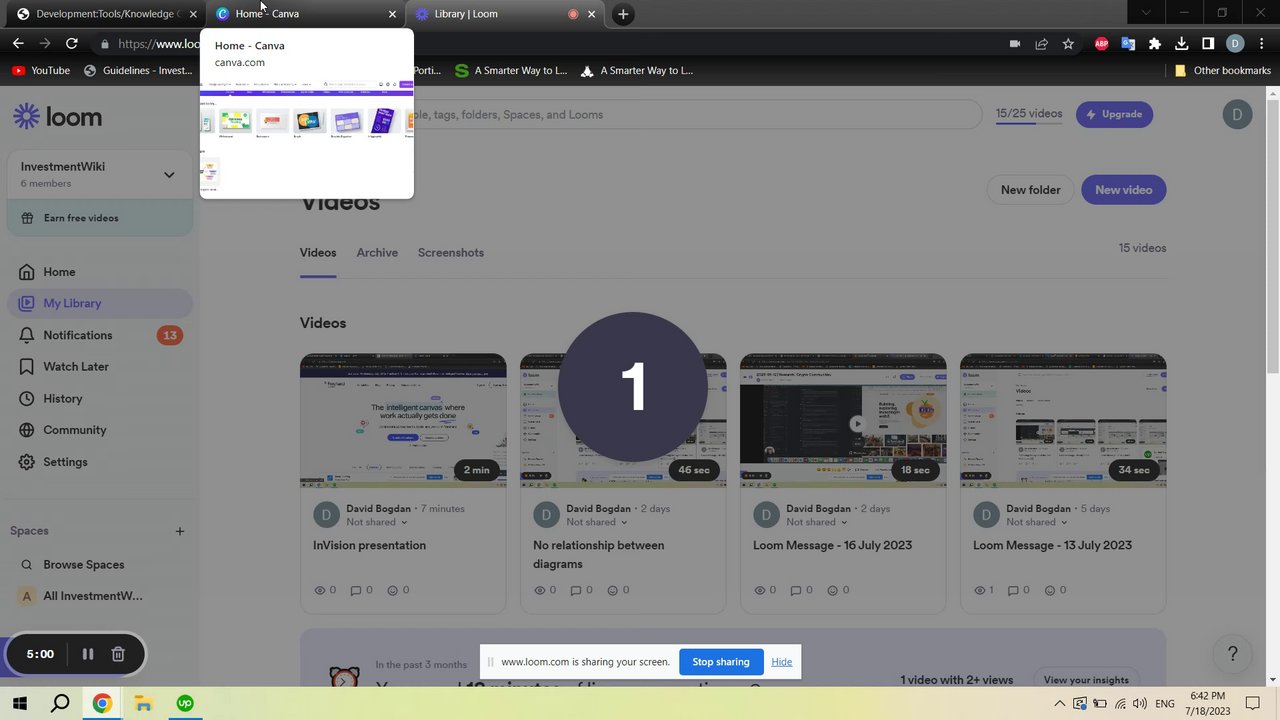1280x720 pixels.
Task: Open the Windows notification center
Action: (x=1253, y=704)
